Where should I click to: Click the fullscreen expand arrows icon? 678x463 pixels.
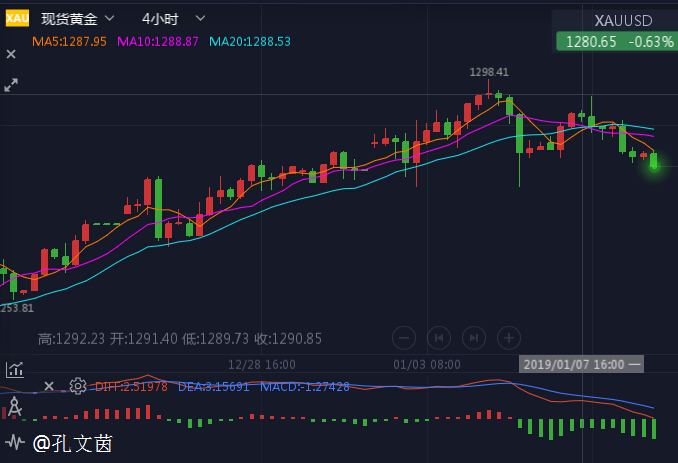pyautogui.click(x=11, y=85)
